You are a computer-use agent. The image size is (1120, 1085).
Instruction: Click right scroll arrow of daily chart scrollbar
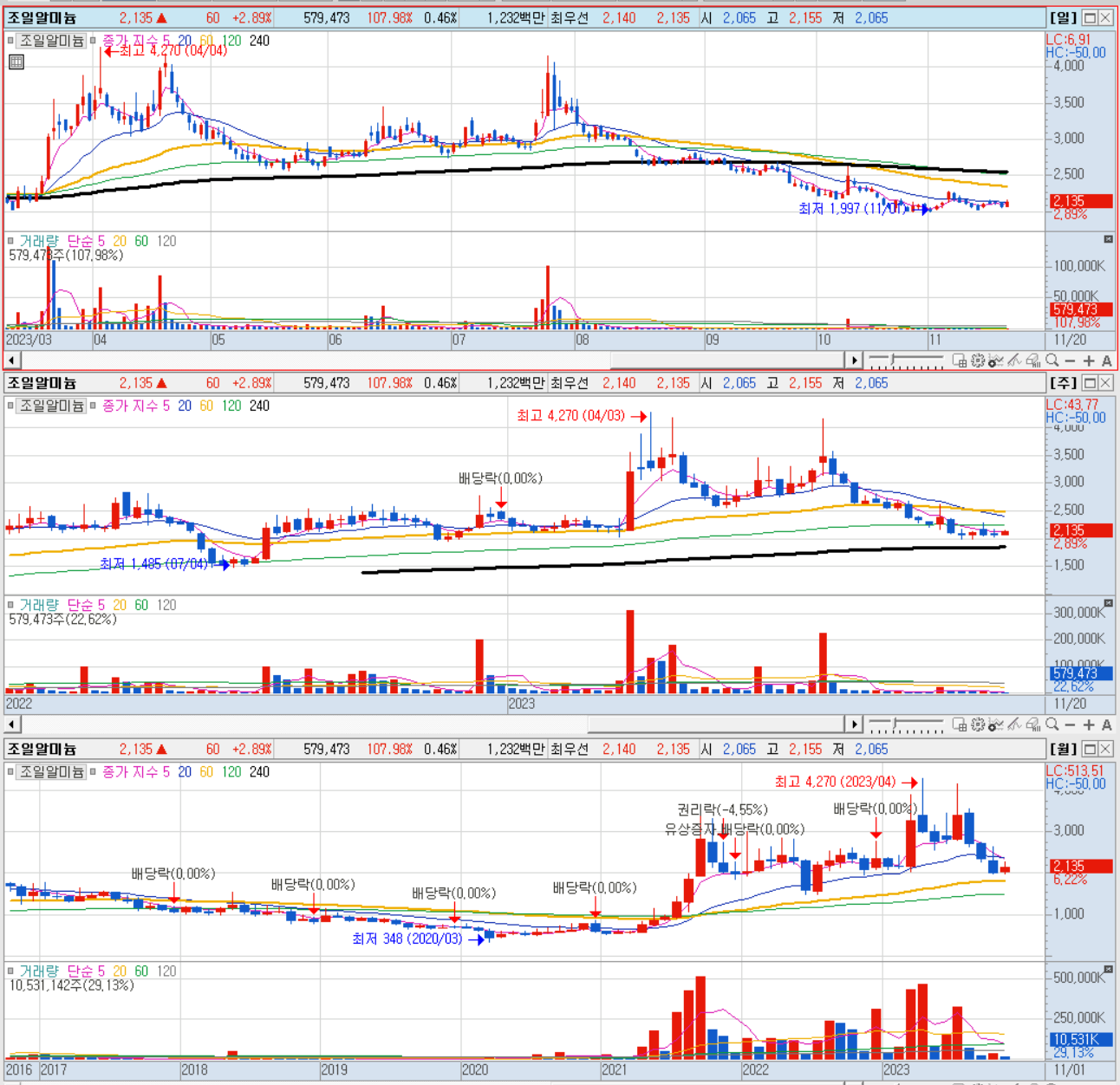coord(854,360)
